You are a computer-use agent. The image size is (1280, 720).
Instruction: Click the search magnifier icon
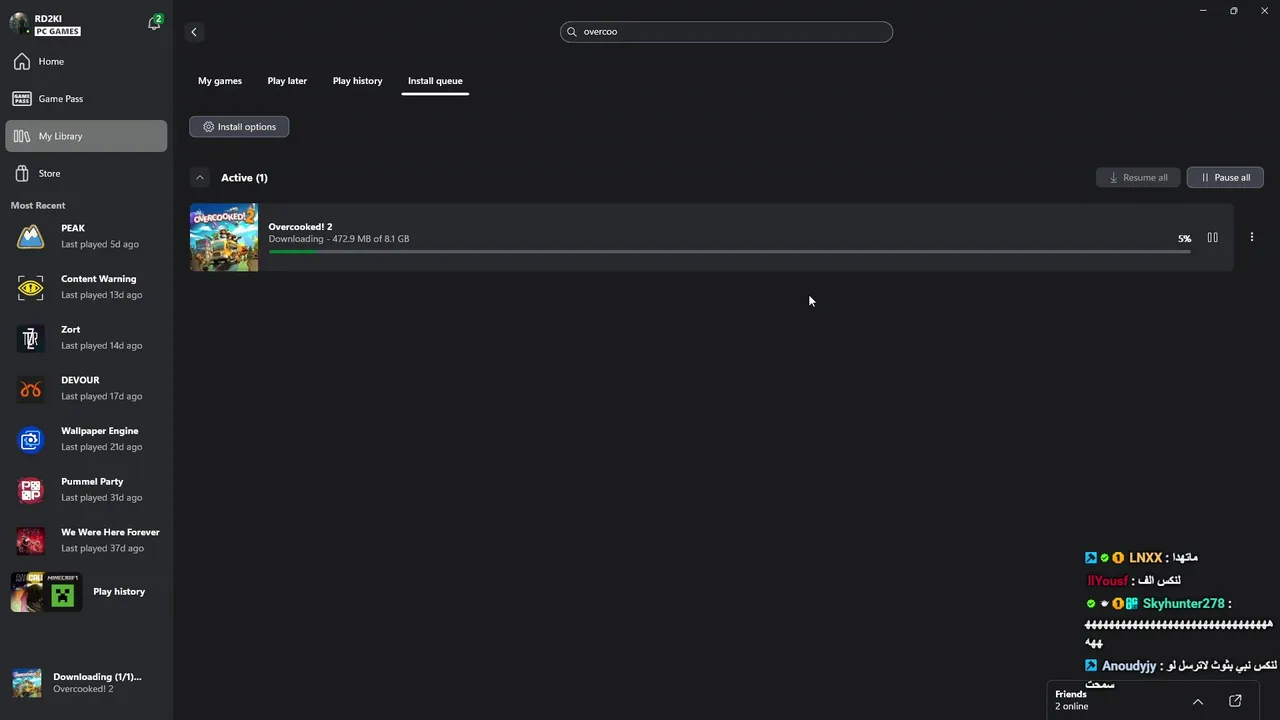click(572, 32)
